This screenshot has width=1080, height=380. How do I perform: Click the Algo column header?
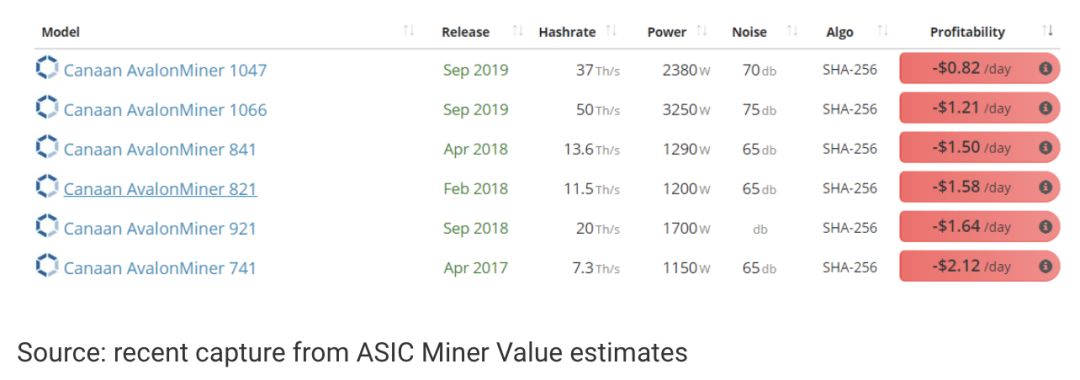tap(840, 32)
